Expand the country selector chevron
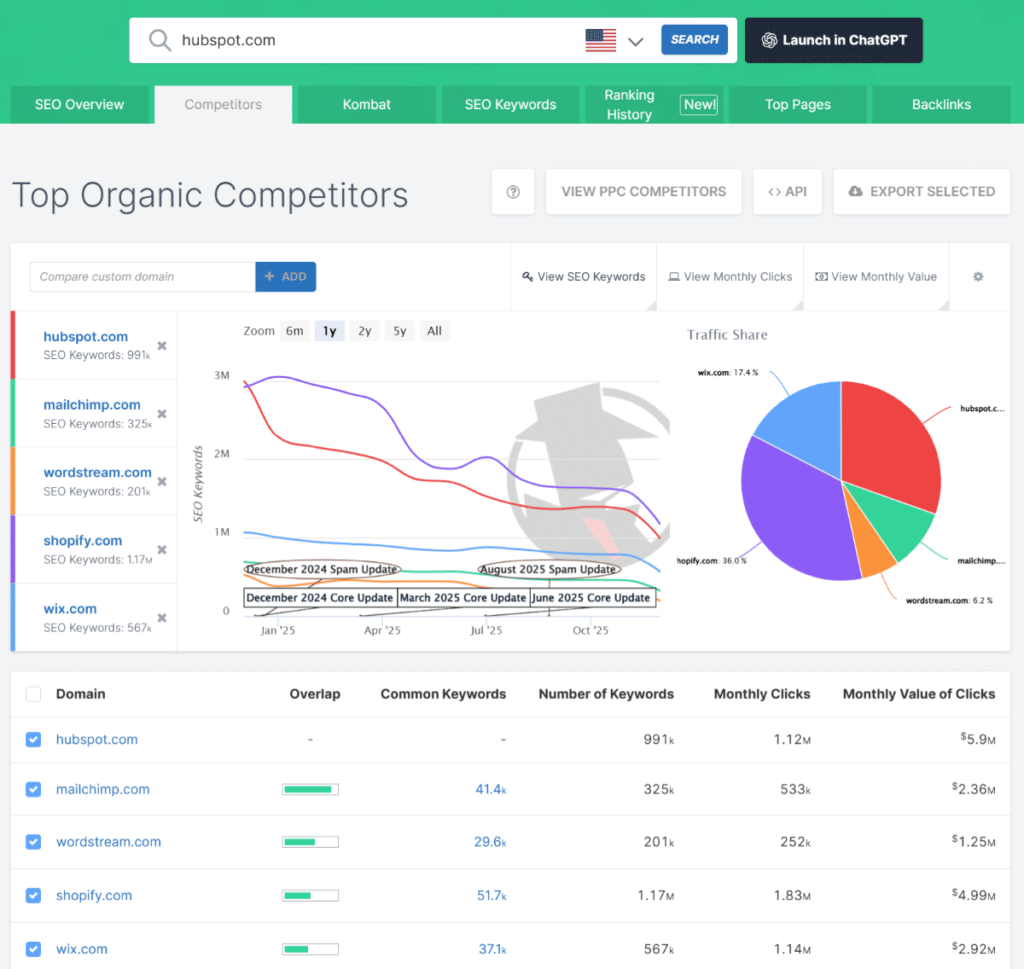The image size is (1024, 969). [636, 42]
